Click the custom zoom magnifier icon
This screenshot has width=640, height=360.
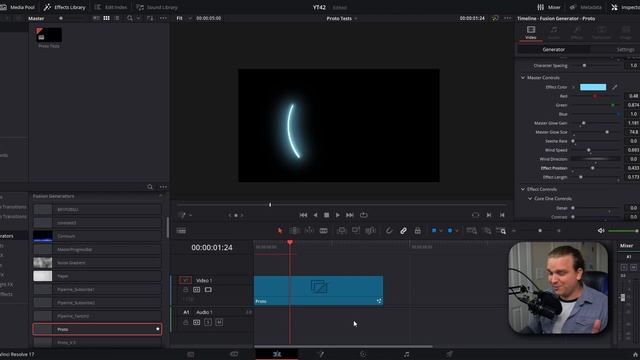point(501,231)
